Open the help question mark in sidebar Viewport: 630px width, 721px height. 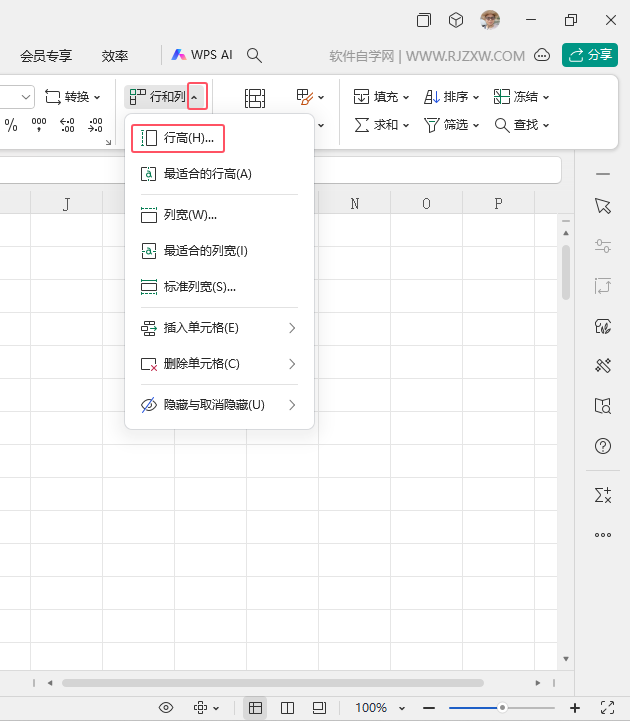pyautogui.click(x=602, y=446)
